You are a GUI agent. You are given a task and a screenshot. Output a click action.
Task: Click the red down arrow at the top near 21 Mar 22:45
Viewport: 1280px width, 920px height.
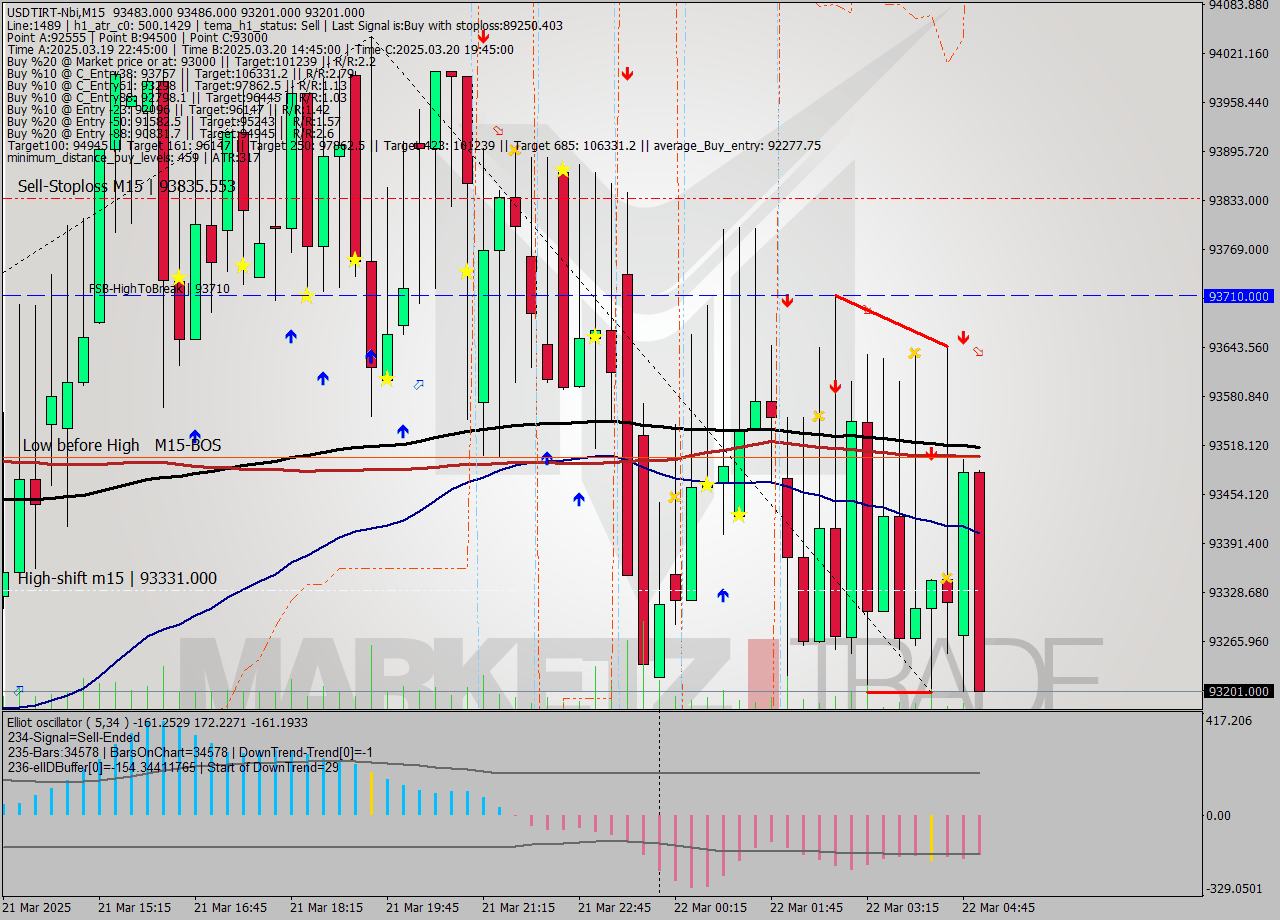628,73
